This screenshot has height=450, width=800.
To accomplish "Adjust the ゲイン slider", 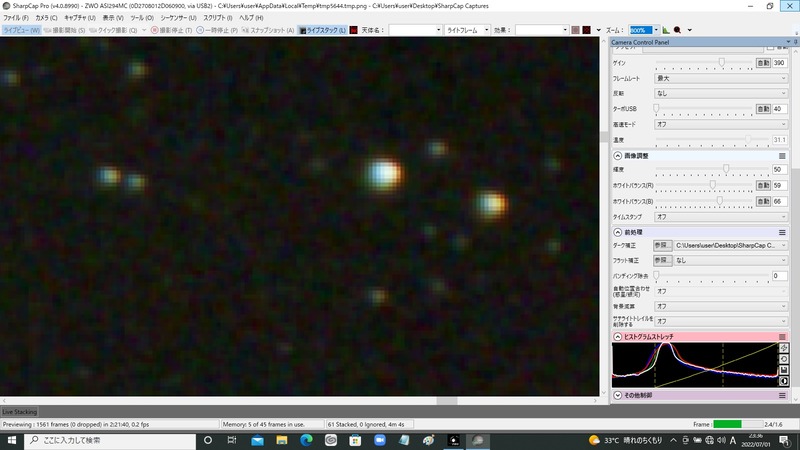I will pos(721,62).
